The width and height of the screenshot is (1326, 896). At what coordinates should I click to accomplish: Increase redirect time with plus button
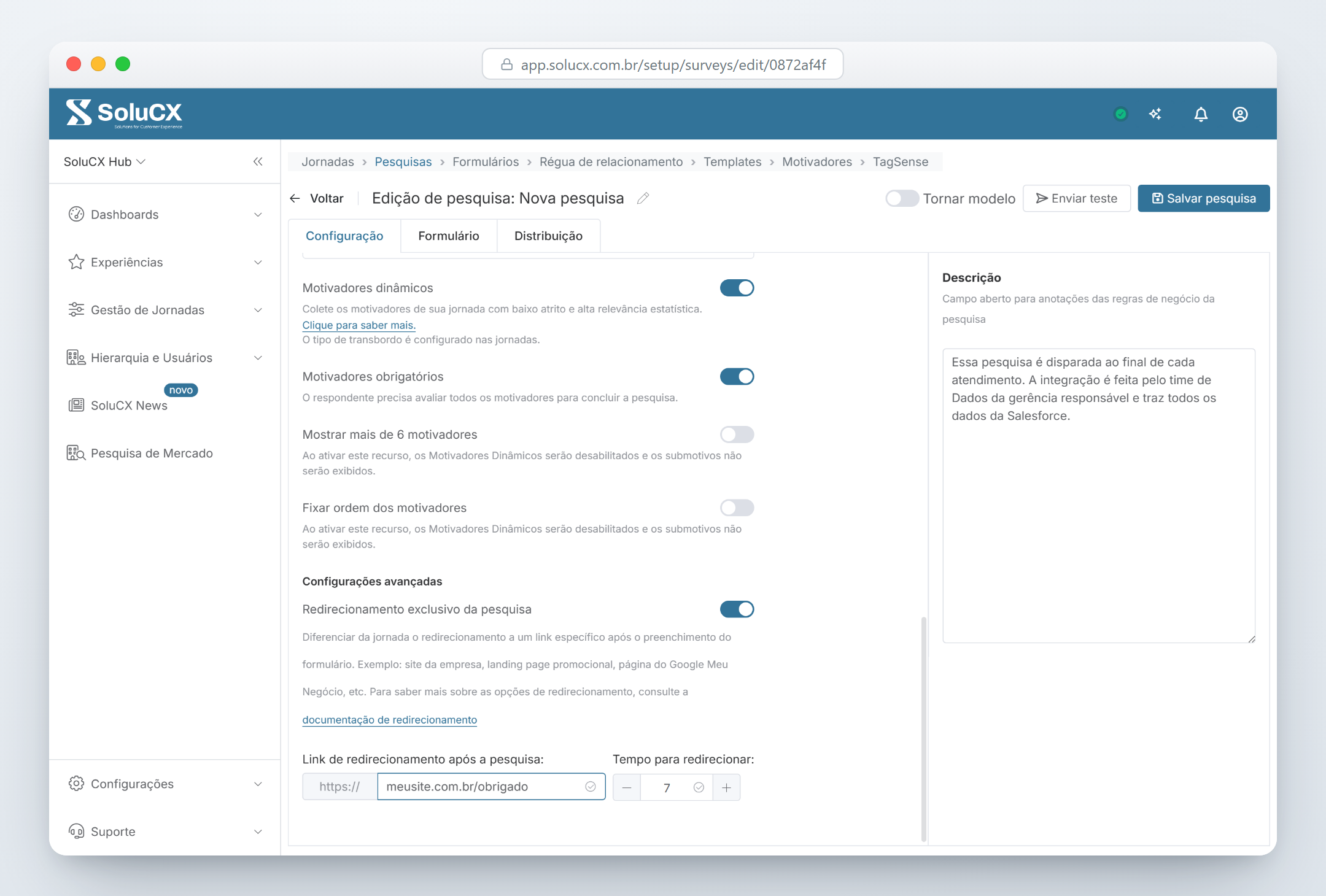[726, 787]
